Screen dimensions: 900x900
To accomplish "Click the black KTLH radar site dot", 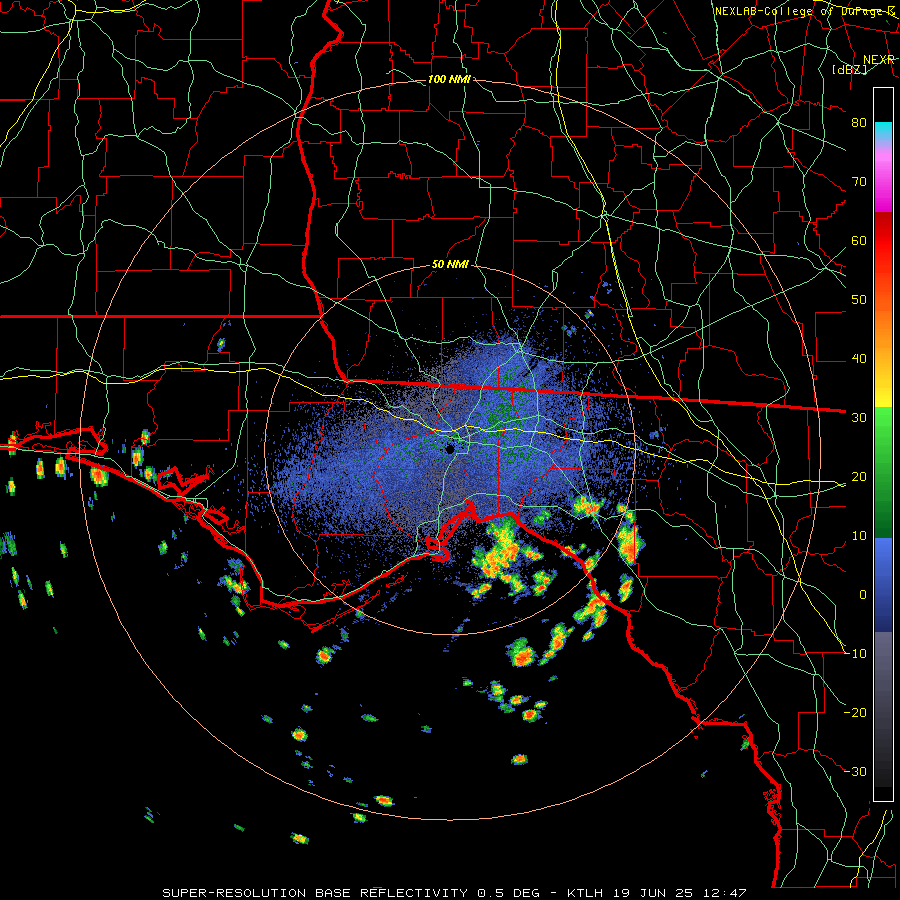I will [450, 448].
